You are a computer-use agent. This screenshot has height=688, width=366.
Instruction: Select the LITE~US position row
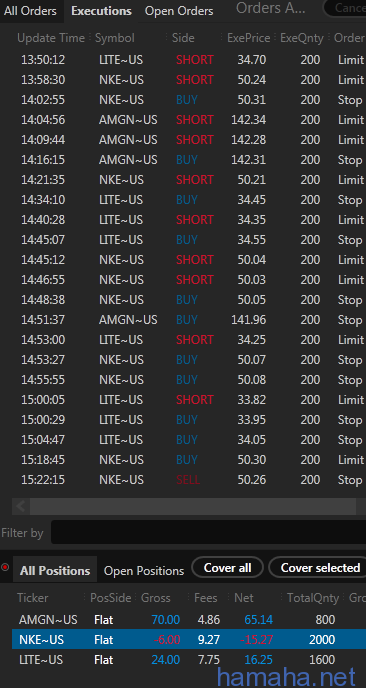point(189,659)
